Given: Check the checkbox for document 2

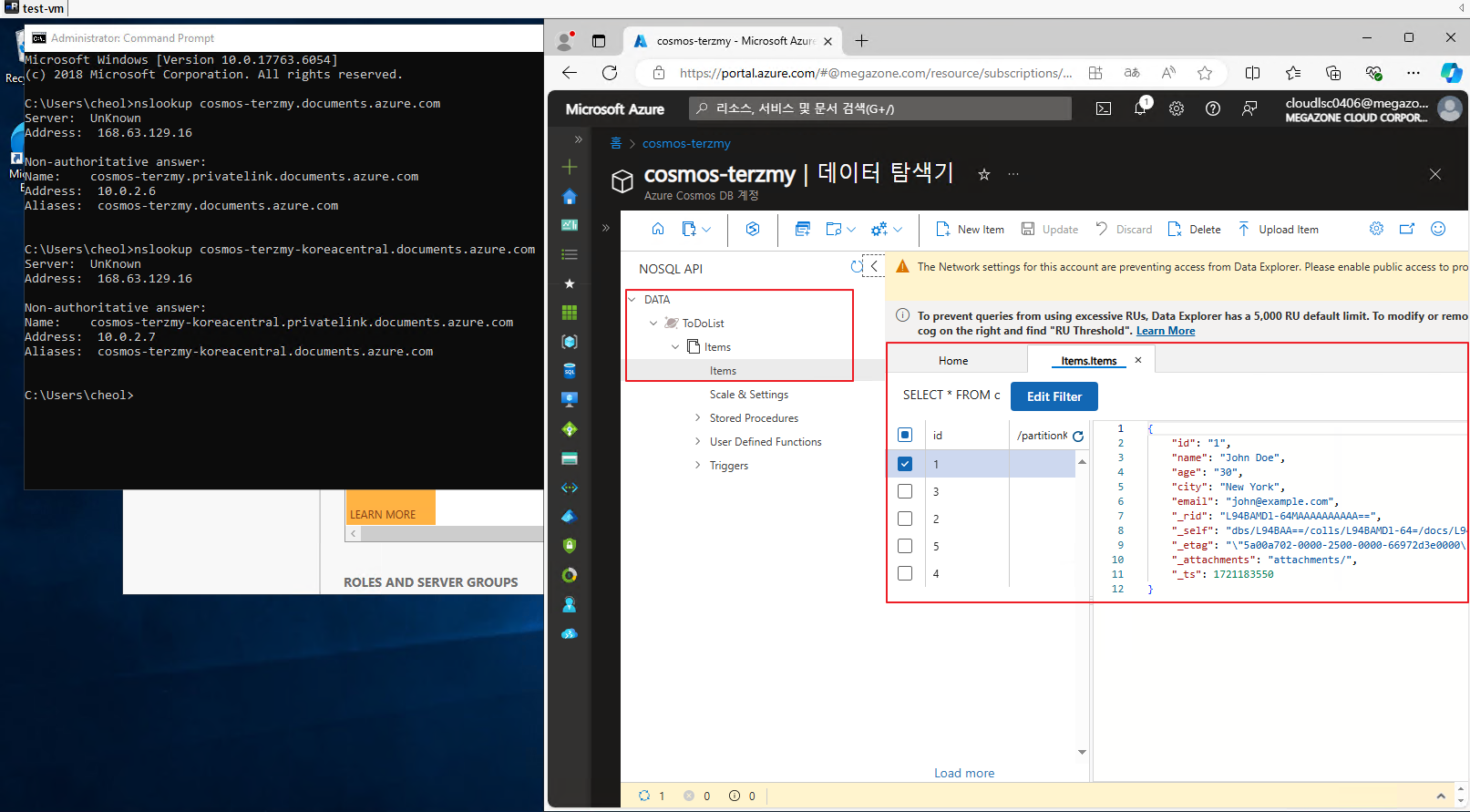Looking at the screenshot, I should 905,519.
